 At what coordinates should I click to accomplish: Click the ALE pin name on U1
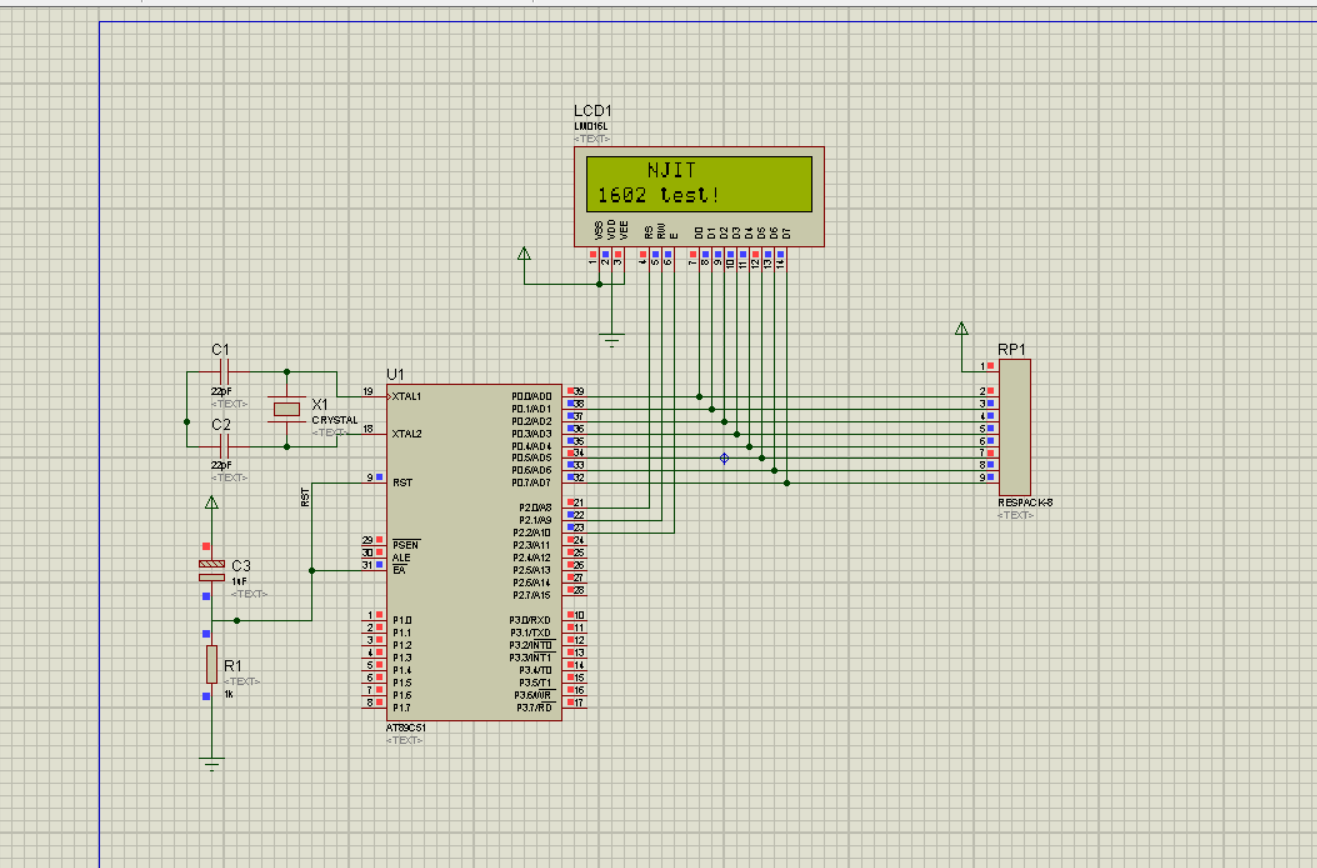pos(401,558)
